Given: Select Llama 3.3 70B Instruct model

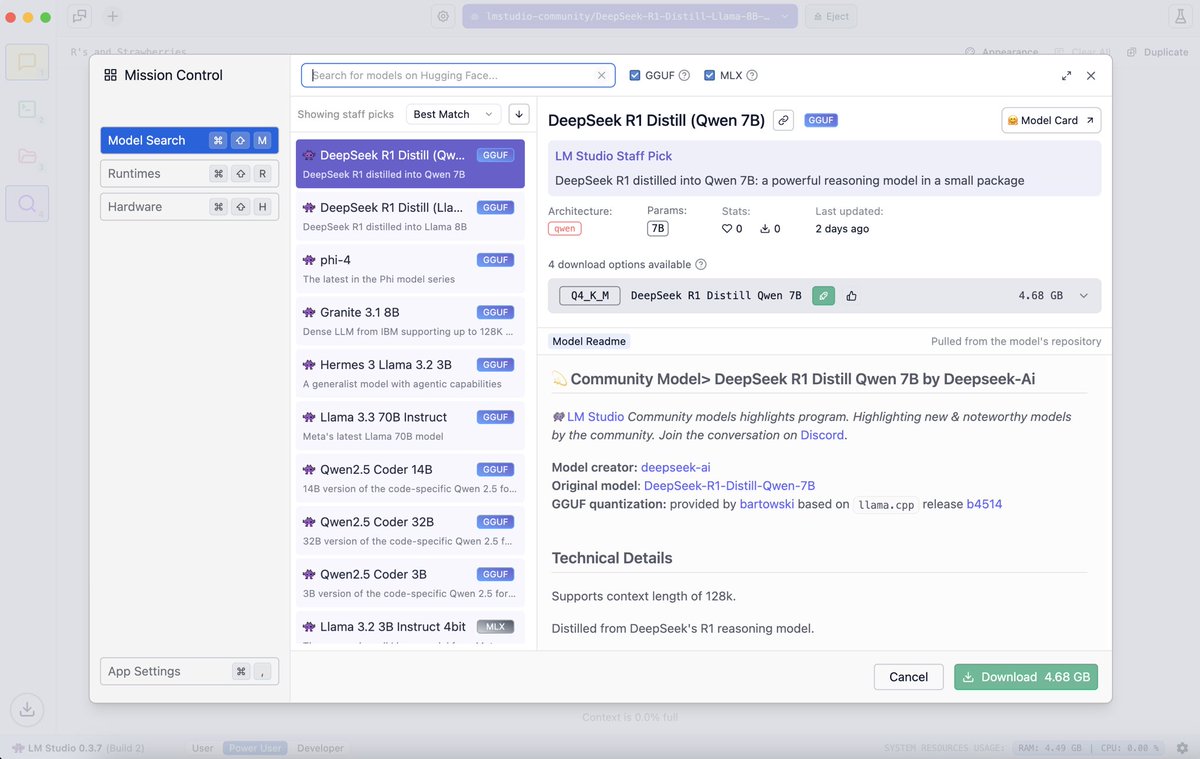Looking at the screenshot, I should coord(410,426).
